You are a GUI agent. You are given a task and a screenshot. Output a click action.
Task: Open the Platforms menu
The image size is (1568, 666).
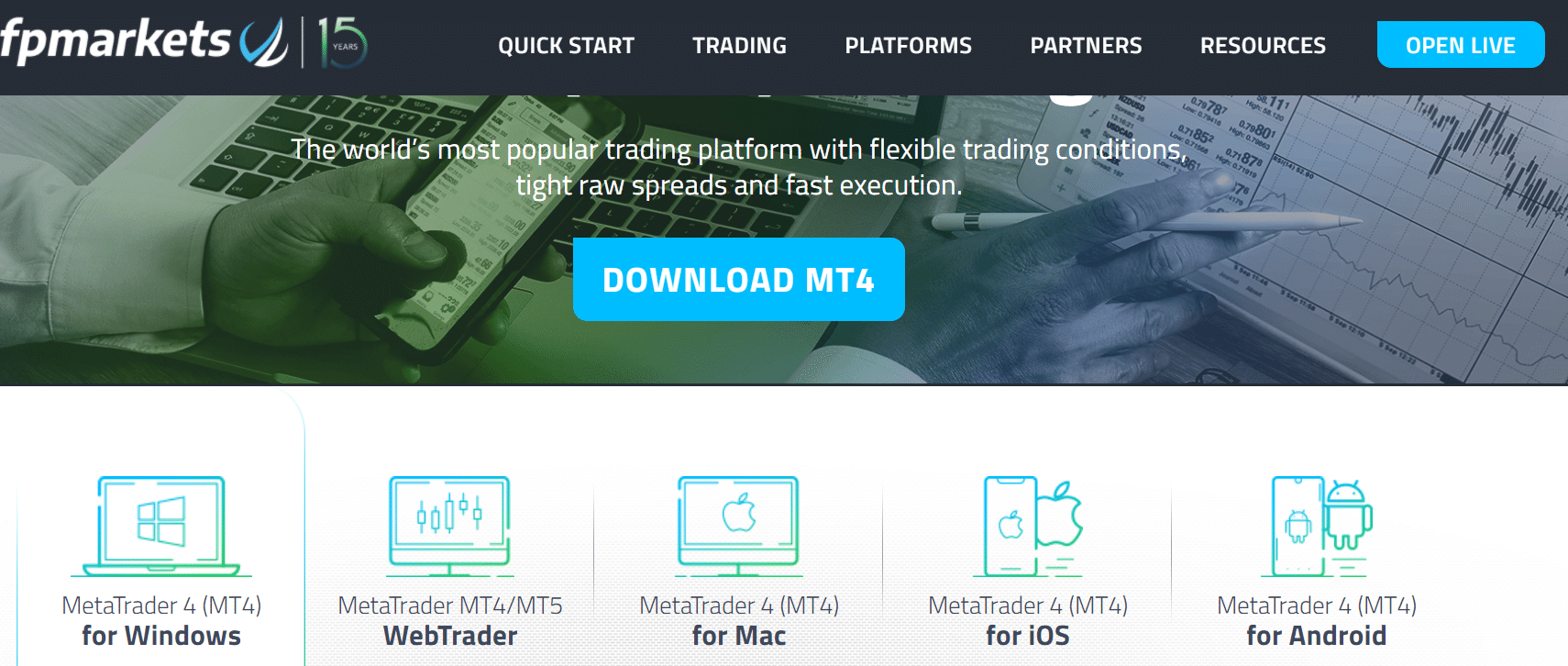(x=908, y=46)
